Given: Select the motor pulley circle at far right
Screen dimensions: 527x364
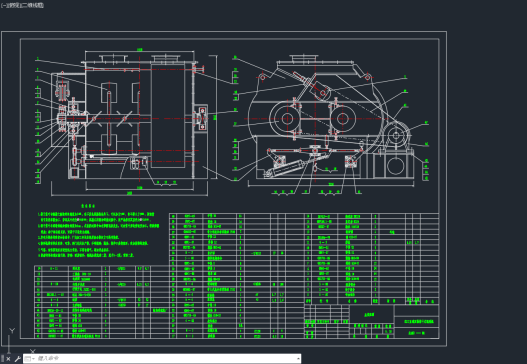Looking at the screenshot, I should coord(396,136).
